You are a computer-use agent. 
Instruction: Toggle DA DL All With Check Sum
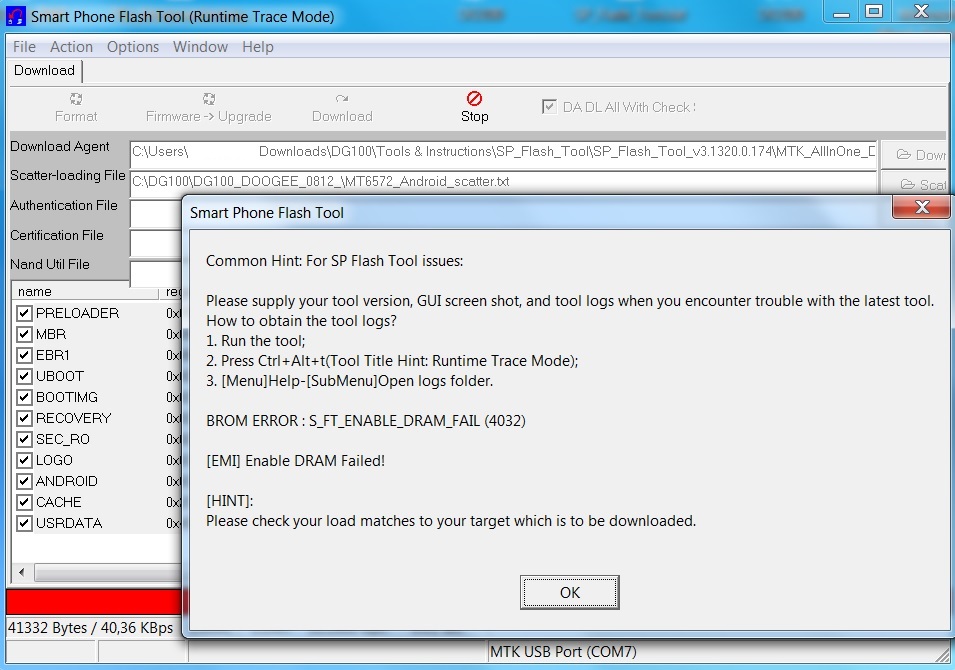click(x=549, y=107)
